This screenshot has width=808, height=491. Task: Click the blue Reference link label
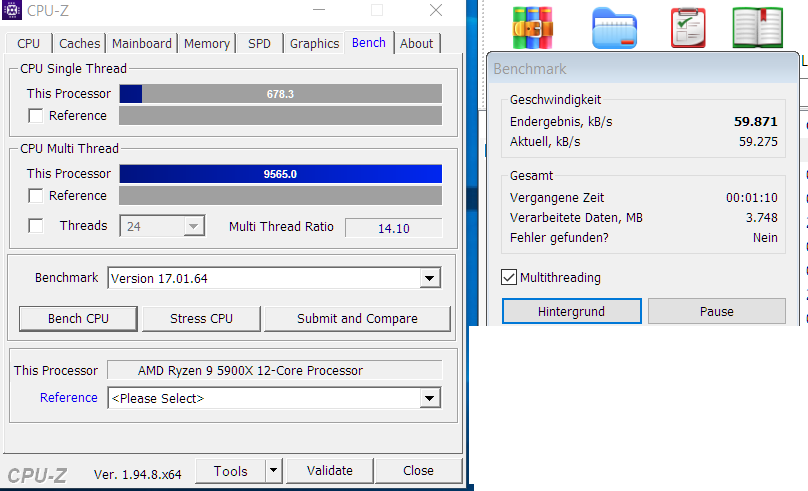tap(69, 398)
